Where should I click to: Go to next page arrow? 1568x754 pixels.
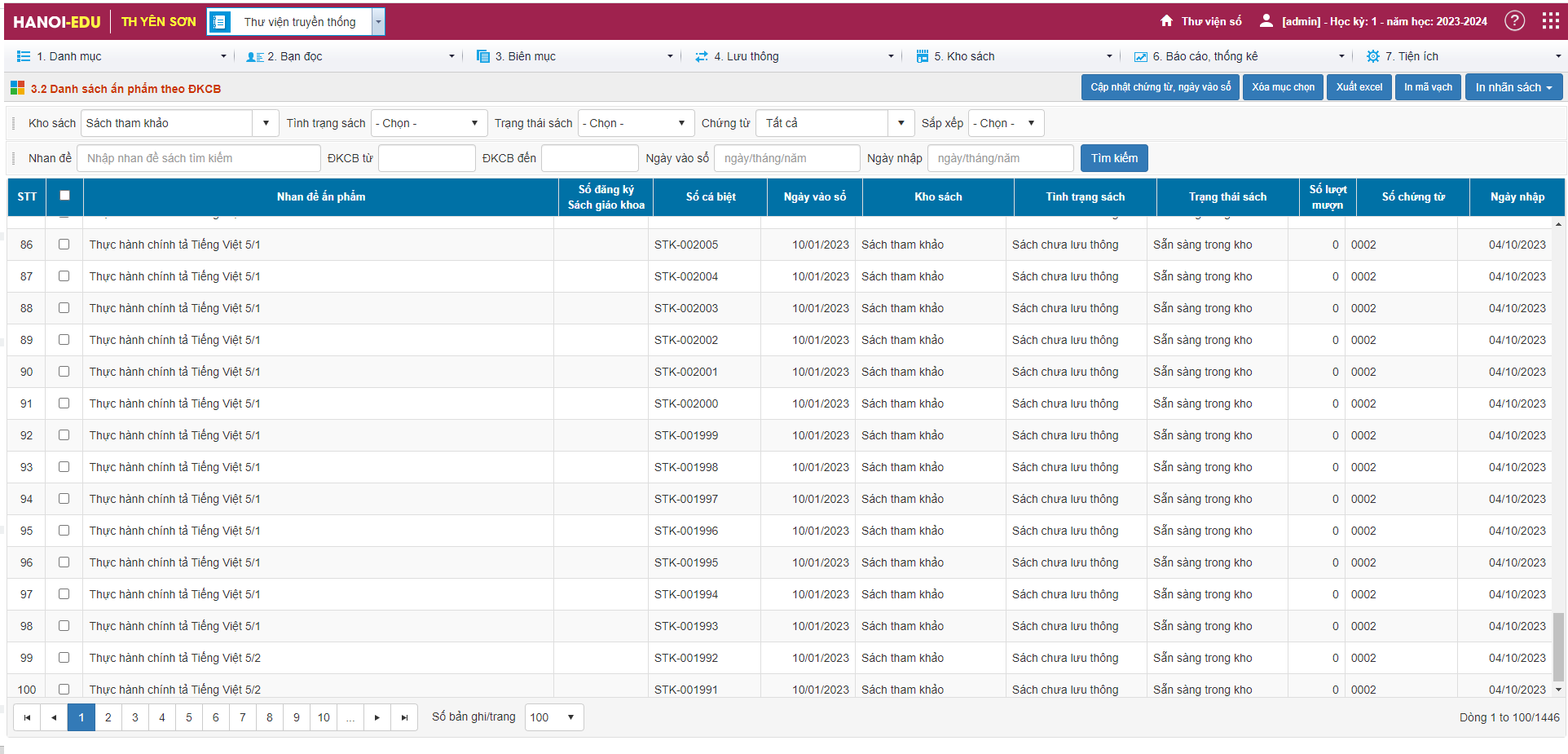pyautogui.click(x=377, y=717)
